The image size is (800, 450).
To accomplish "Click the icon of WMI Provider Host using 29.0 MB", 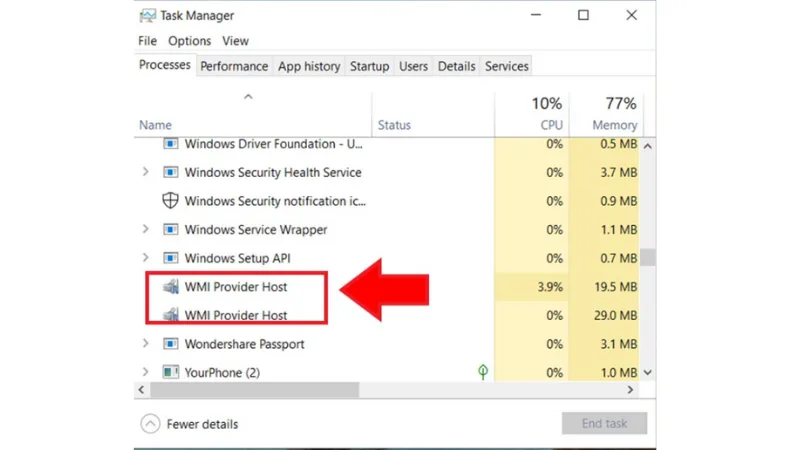I will pos(171,315).
